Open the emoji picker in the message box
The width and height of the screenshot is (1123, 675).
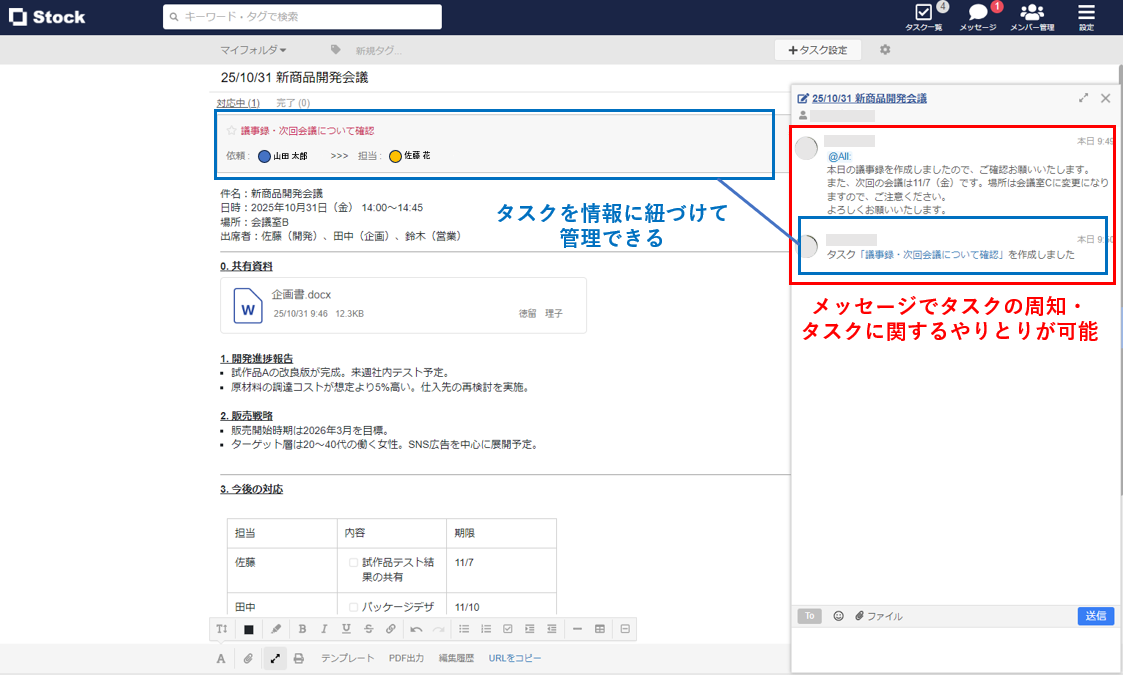point(838,615)
